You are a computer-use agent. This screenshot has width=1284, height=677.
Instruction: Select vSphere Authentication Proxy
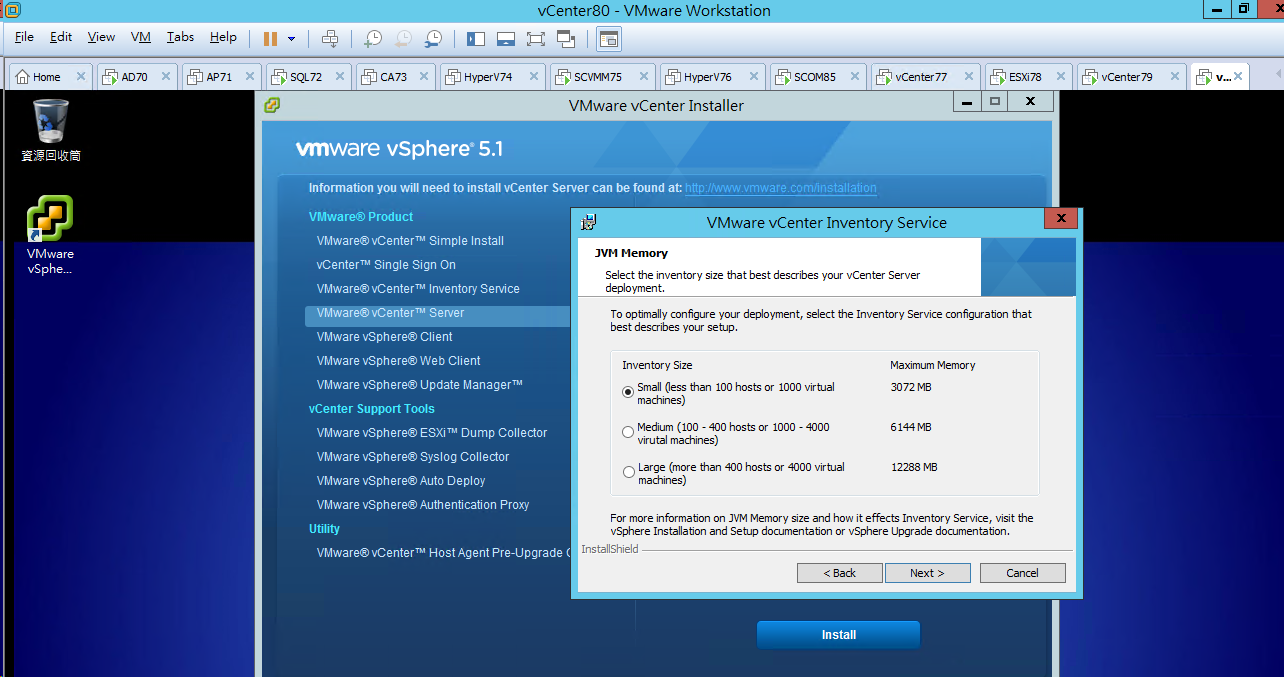click(423, 505)
